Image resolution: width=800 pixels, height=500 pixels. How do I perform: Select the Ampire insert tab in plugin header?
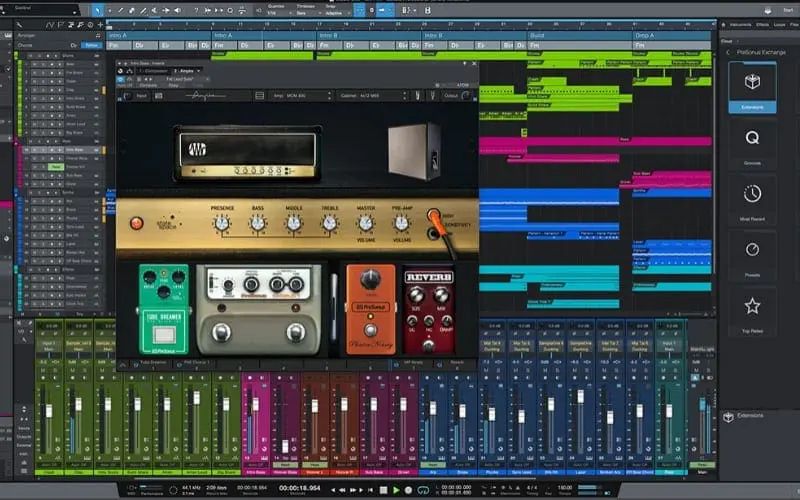pos(186,71)
